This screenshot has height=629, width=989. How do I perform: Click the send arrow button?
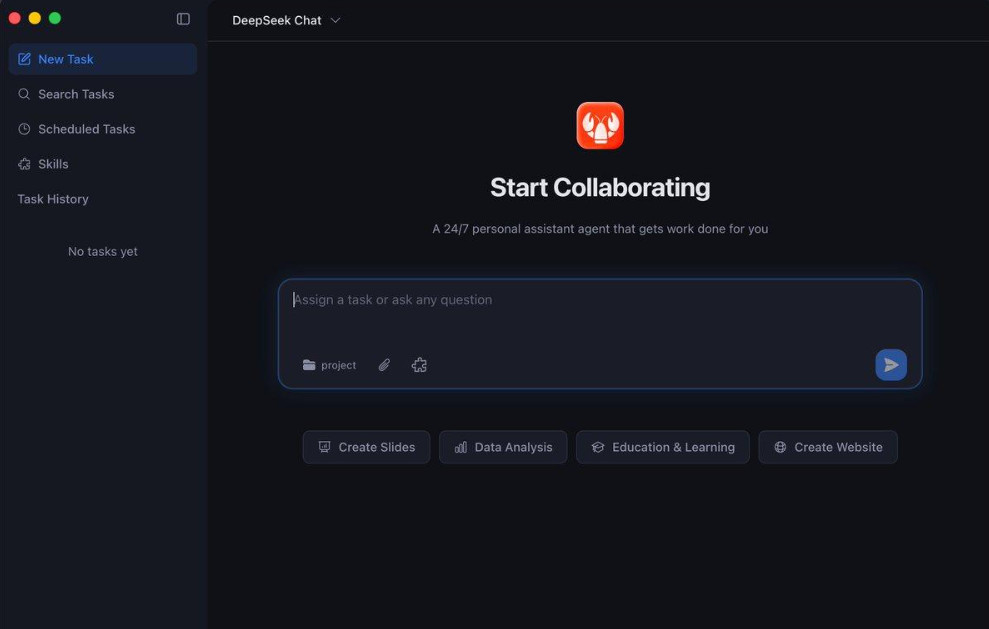tap(891, 365)
